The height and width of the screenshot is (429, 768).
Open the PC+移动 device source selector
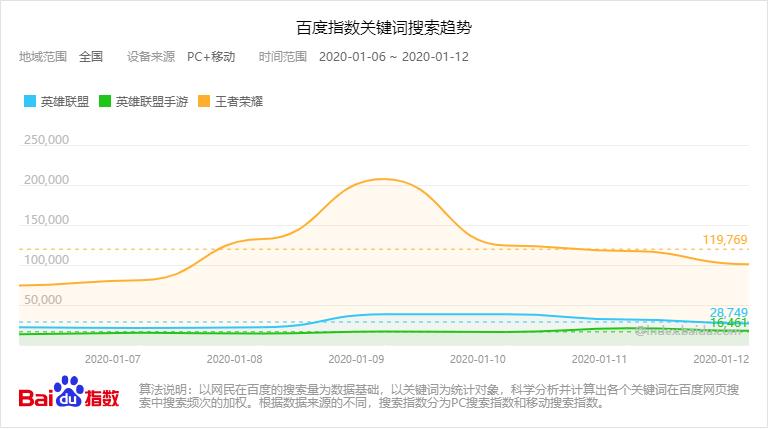coord(211,56)
